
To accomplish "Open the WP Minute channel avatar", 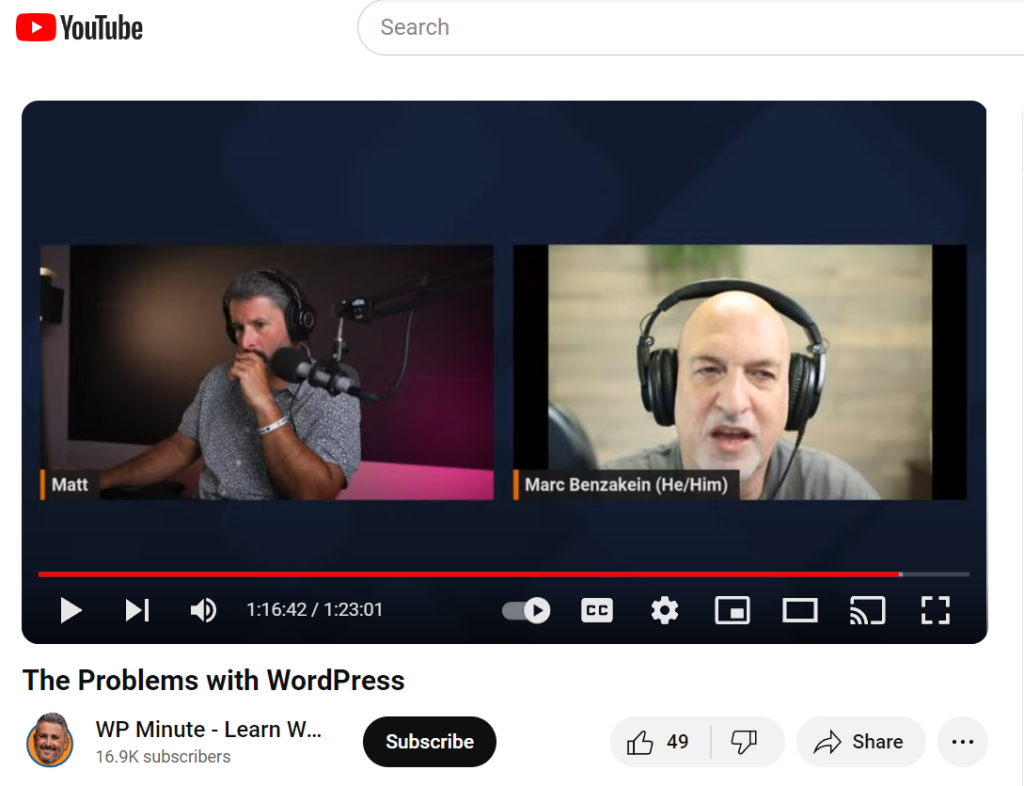I will [50, 740].
